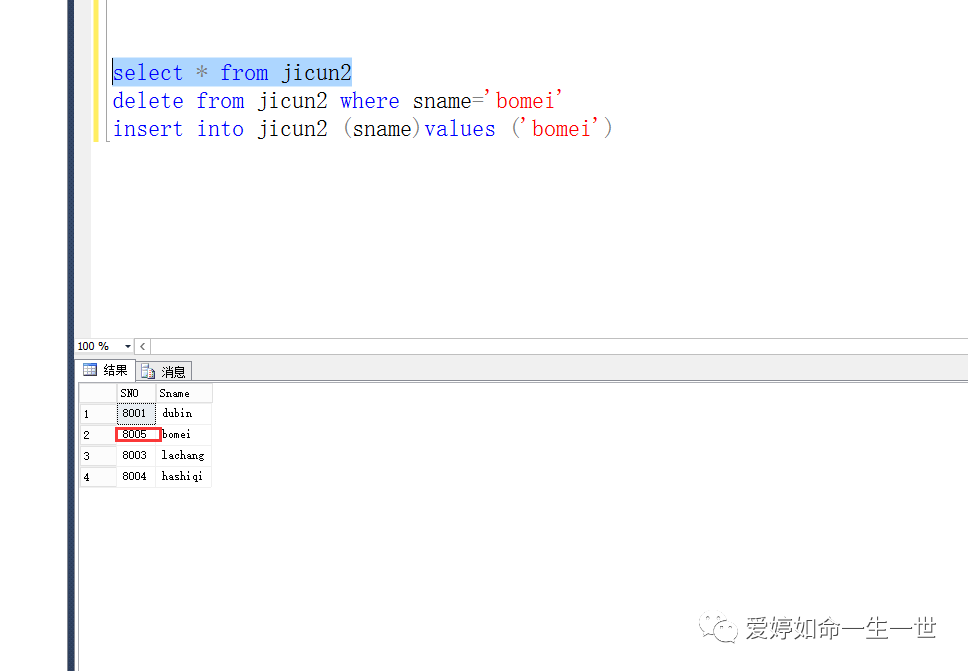Click the SNO column header

[x=136, y=393]
